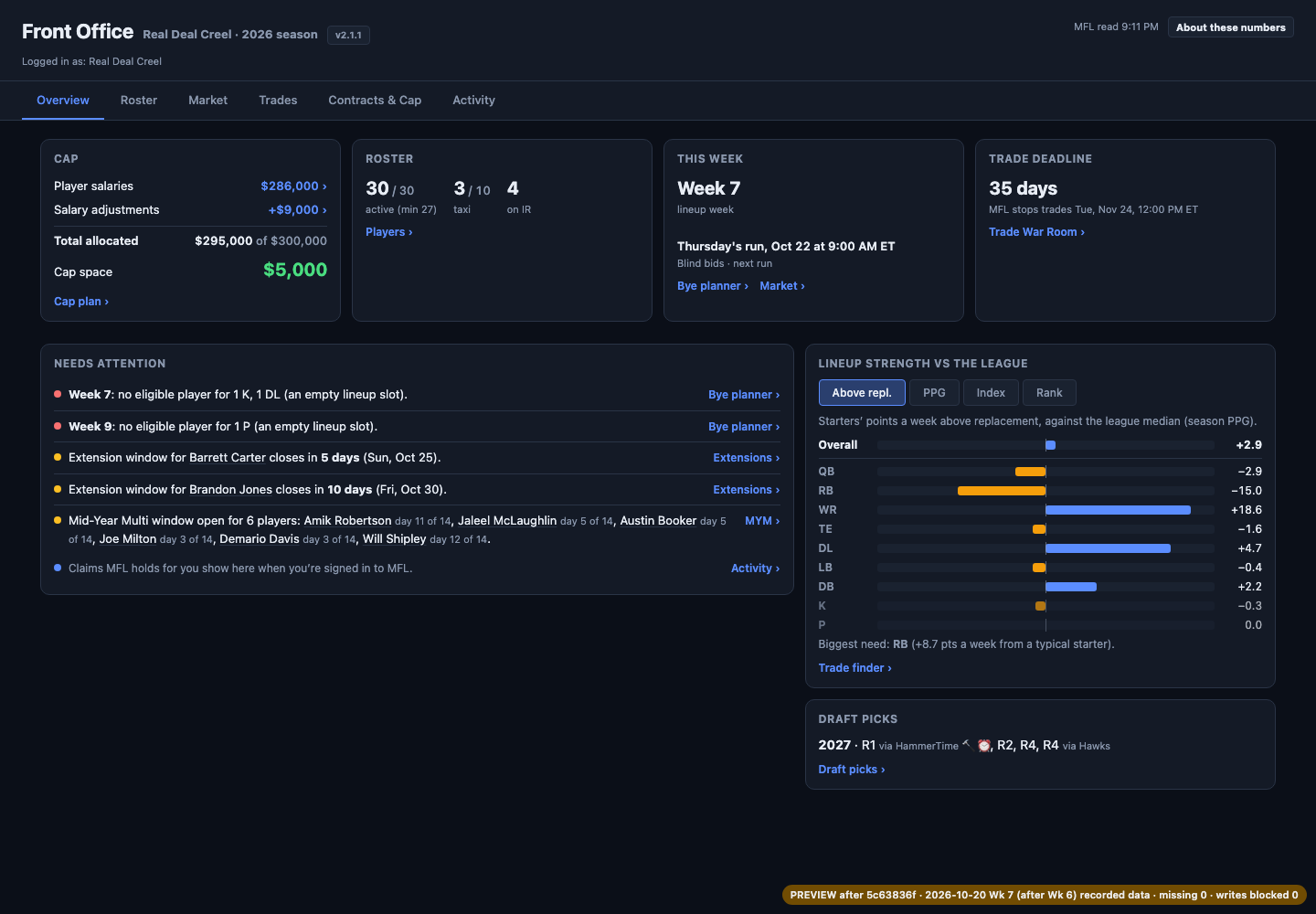Open Market link in This Week card
The width and height of the screenshot is (1316, 914).
[x=782, y=286]
